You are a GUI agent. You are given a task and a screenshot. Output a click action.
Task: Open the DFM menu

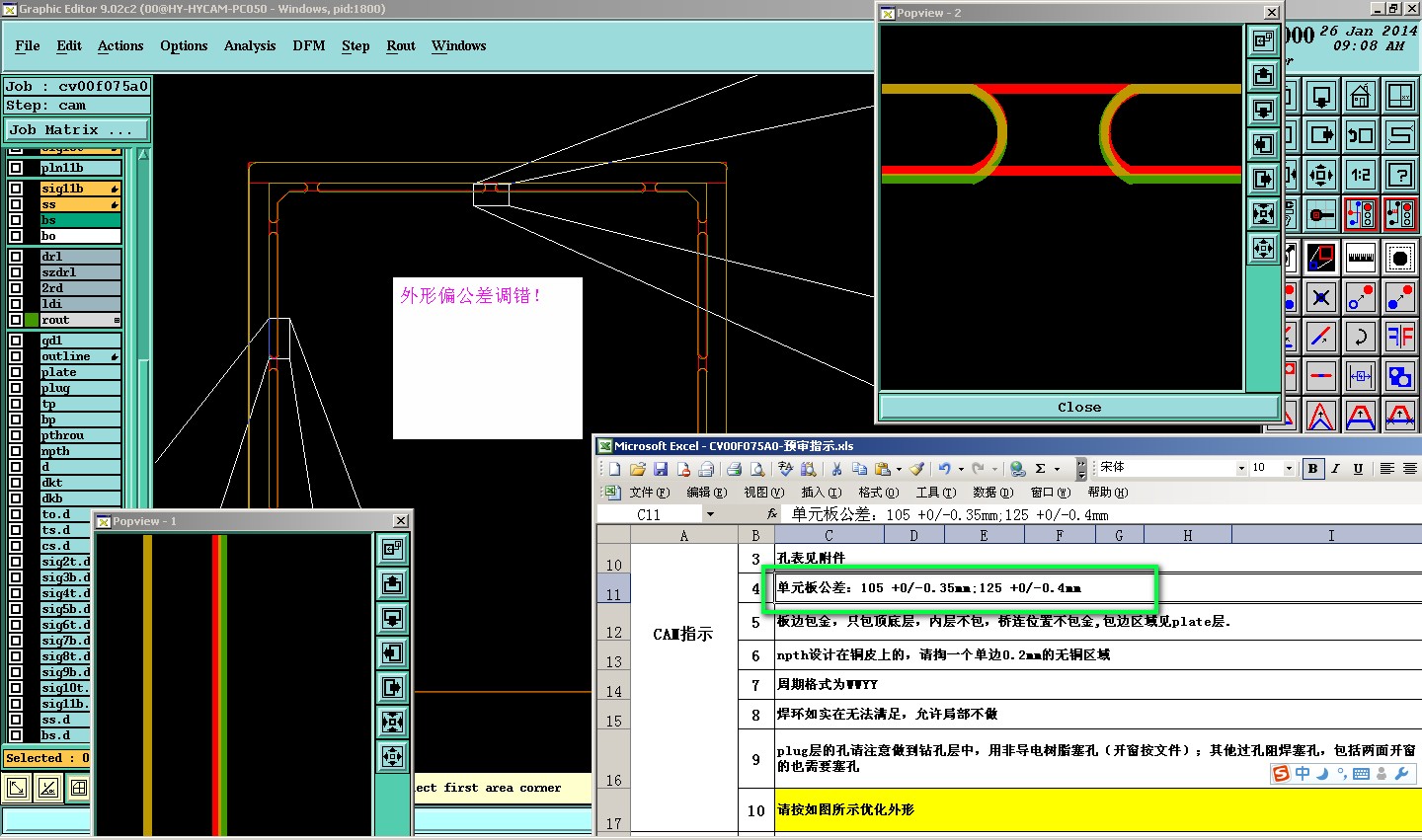308,46
